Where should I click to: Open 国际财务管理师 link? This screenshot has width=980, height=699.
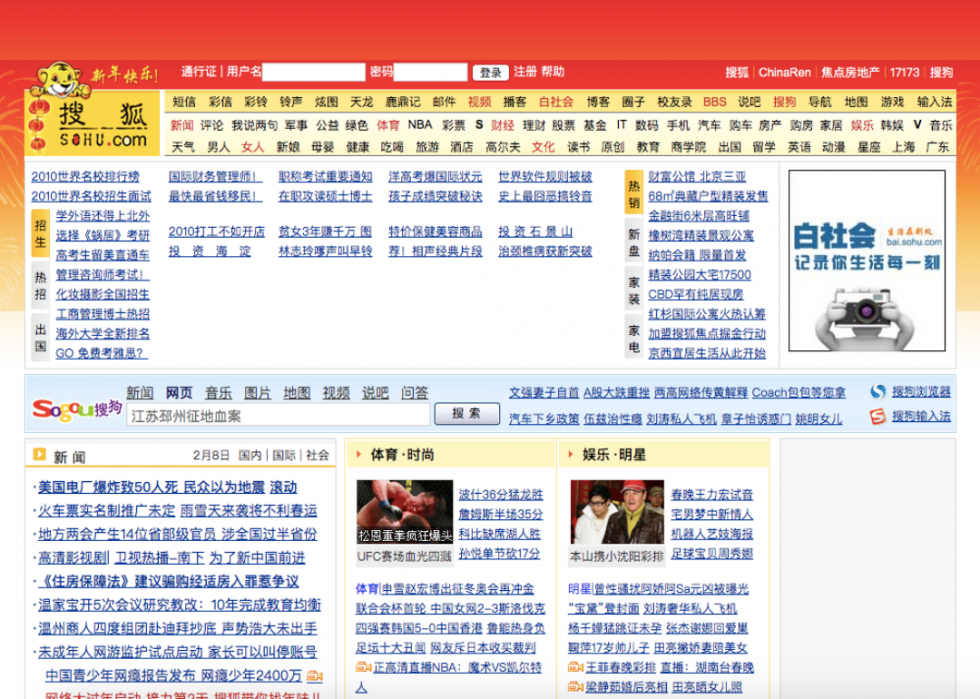click(x=215, y=177)
